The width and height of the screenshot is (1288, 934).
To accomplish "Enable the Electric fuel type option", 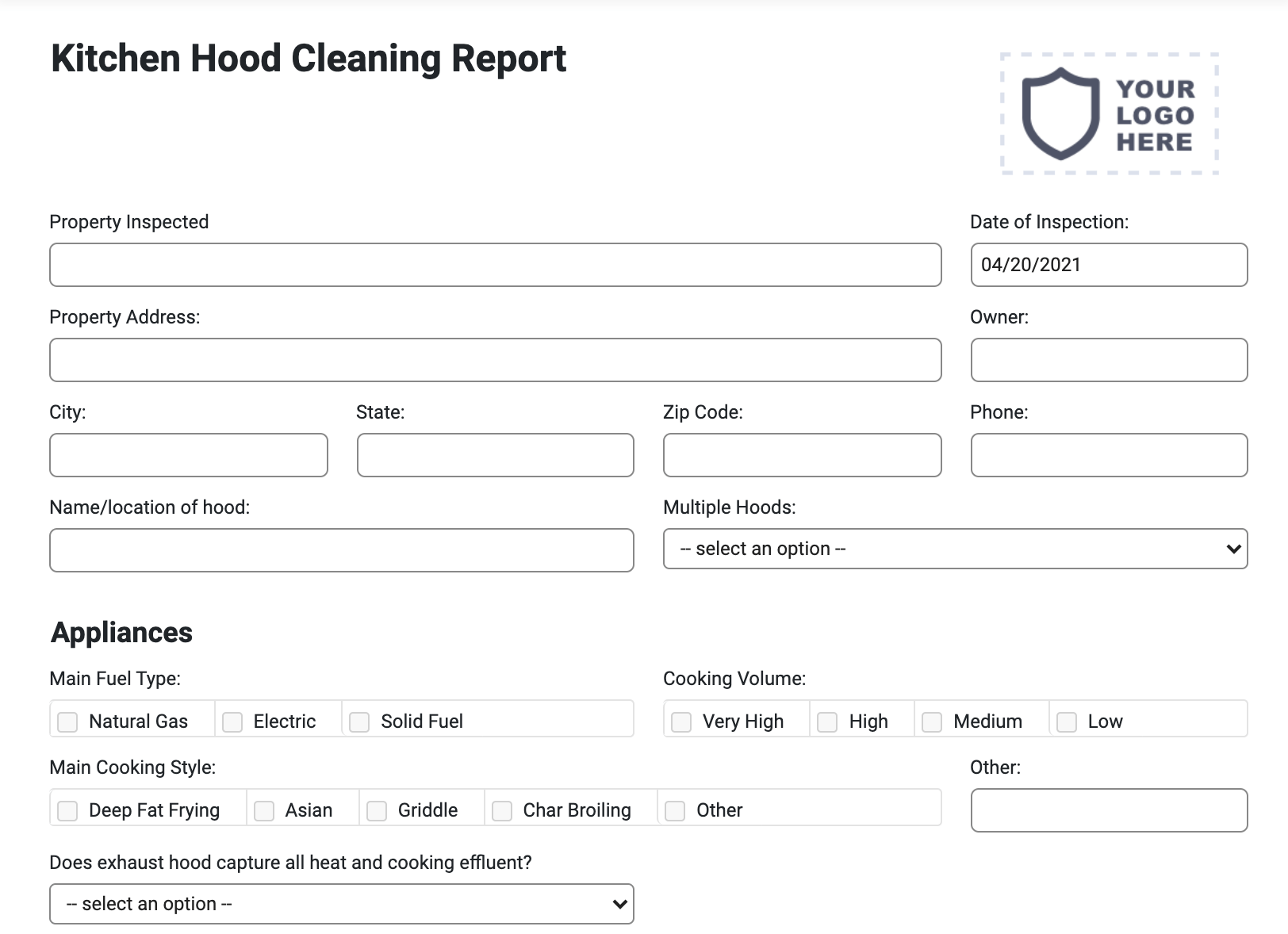I will pos(232,722).
